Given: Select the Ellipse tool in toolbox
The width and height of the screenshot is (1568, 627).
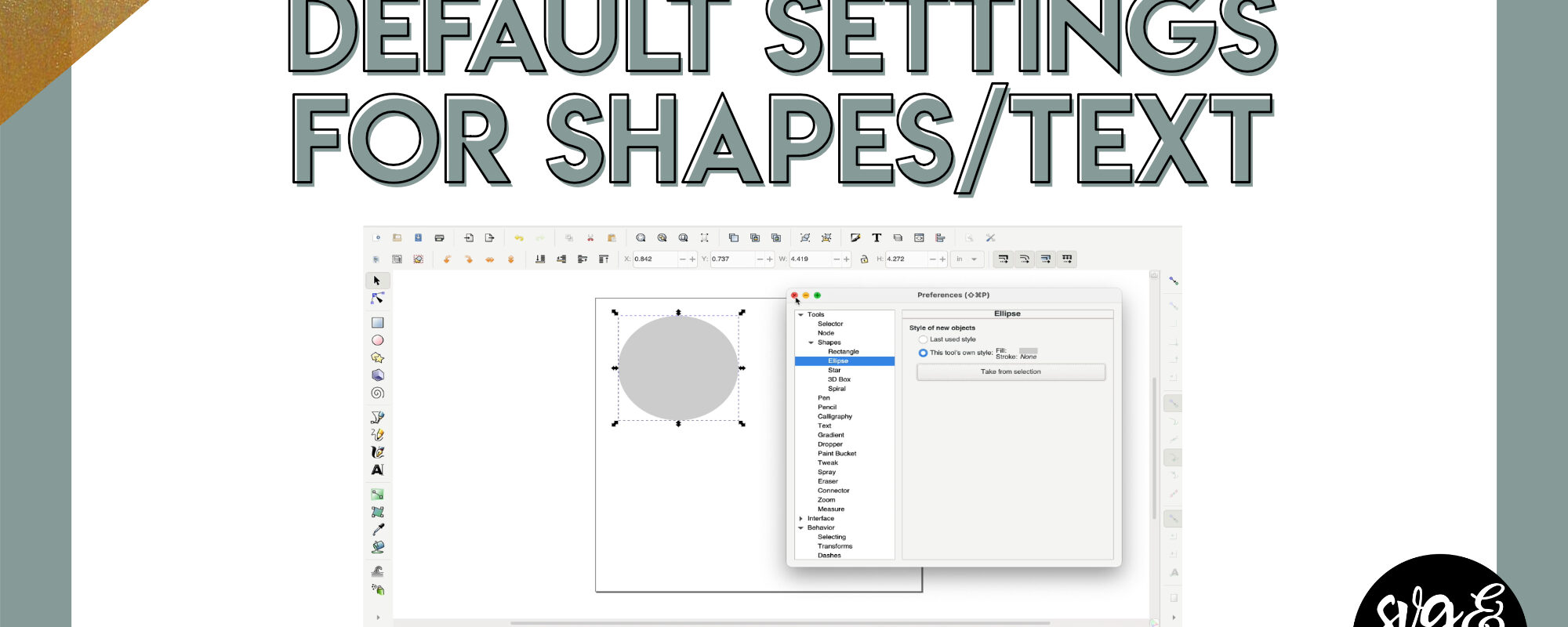Looking at the screenshot, I should [x=377, y=340].
